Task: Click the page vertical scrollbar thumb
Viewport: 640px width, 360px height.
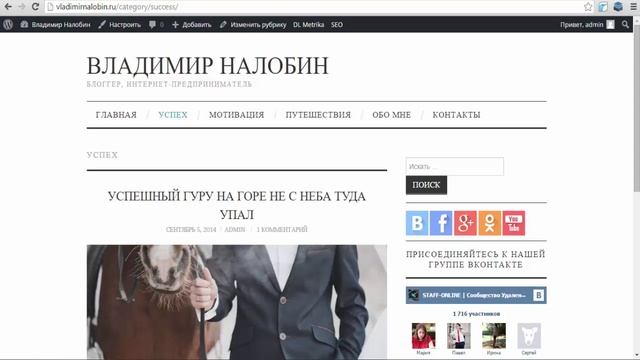Action: (636, 109)
